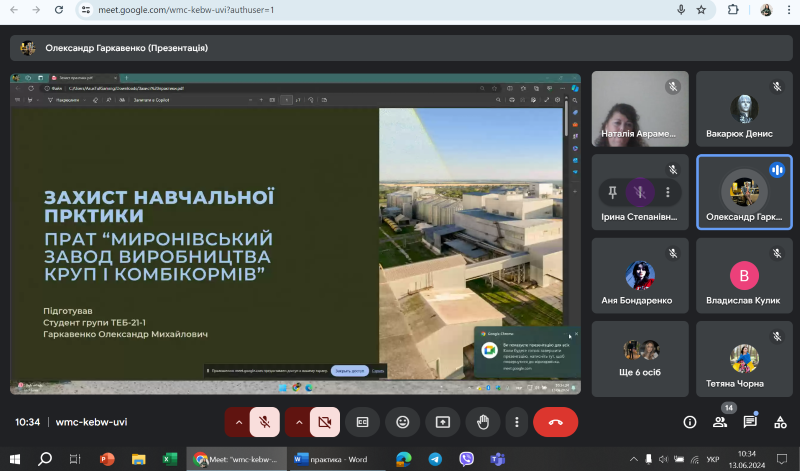Select the Владислав Кулик participant tile

pyautogui.click(x=744, y=276)
